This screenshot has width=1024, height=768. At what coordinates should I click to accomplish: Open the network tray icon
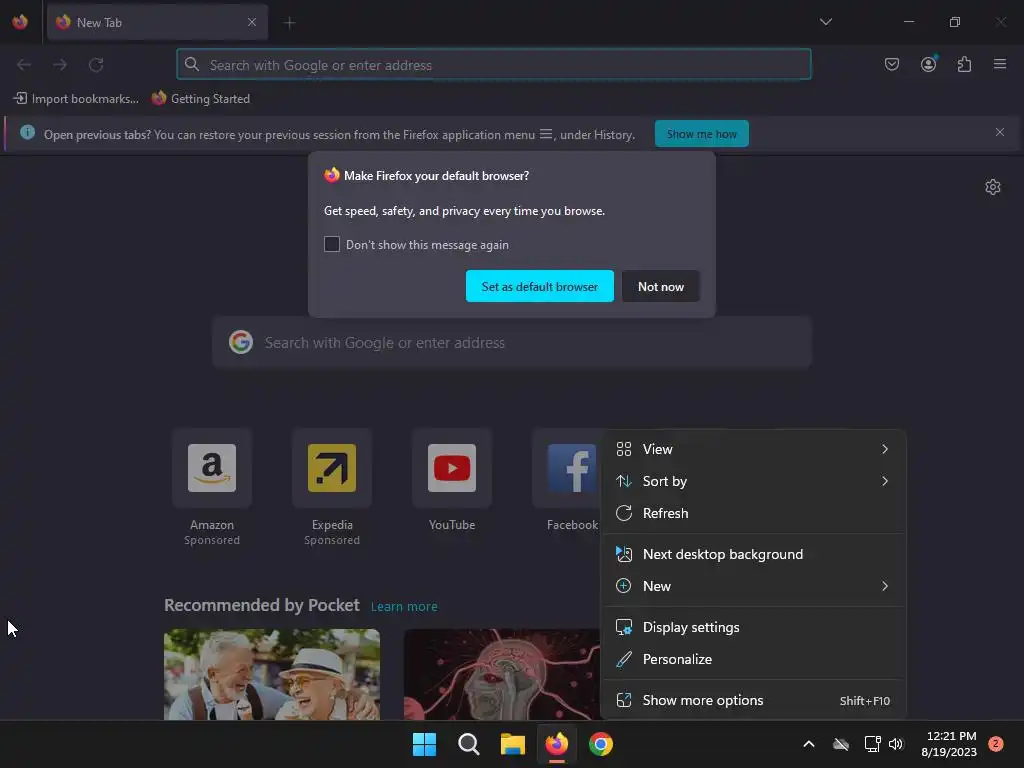click(x=872, y=744)
